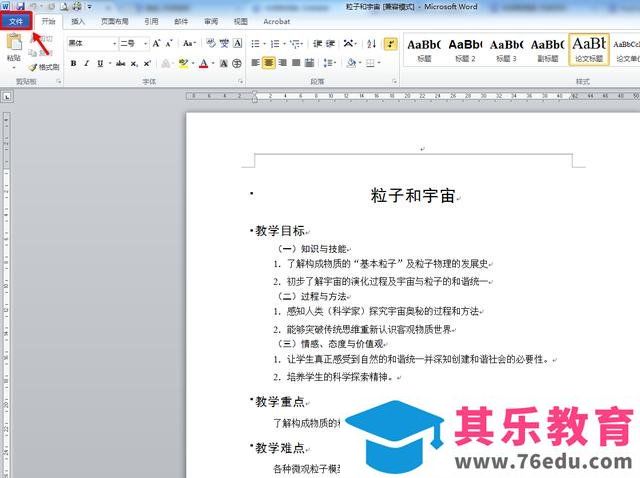
Task: Click the Shading paint bucket color
Action: [351, 63]
